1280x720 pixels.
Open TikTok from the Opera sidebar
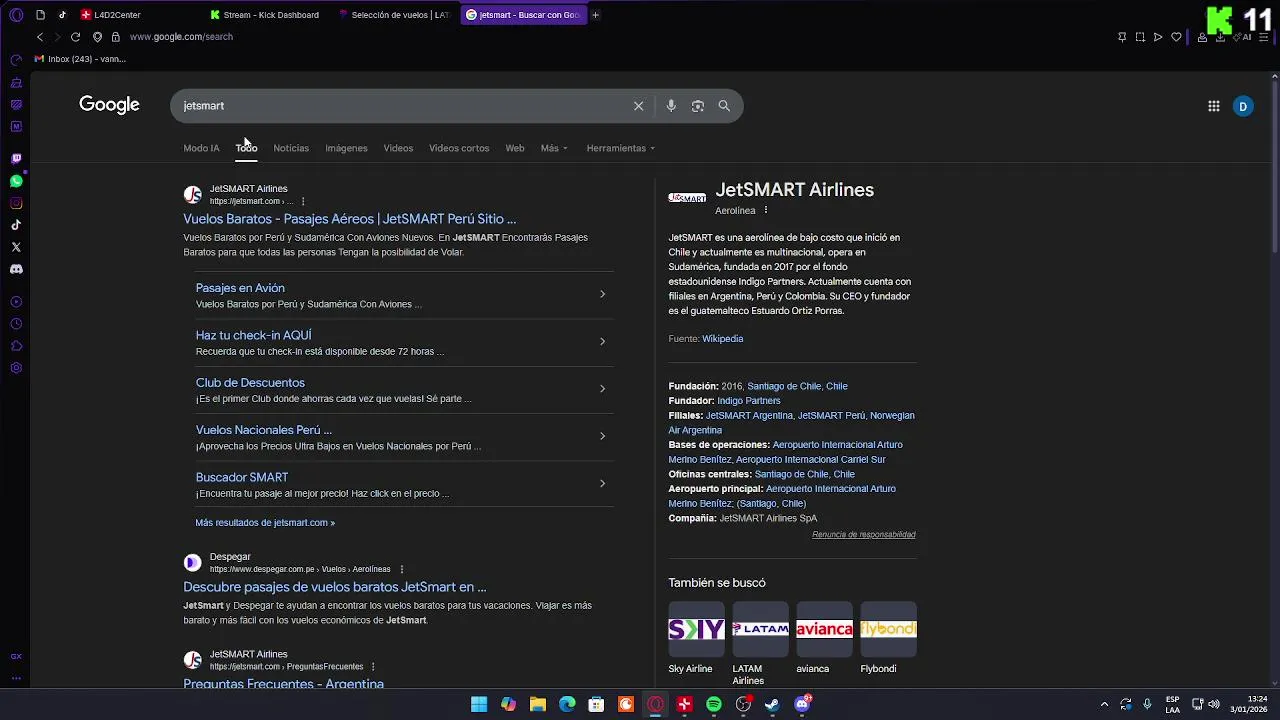16,225
